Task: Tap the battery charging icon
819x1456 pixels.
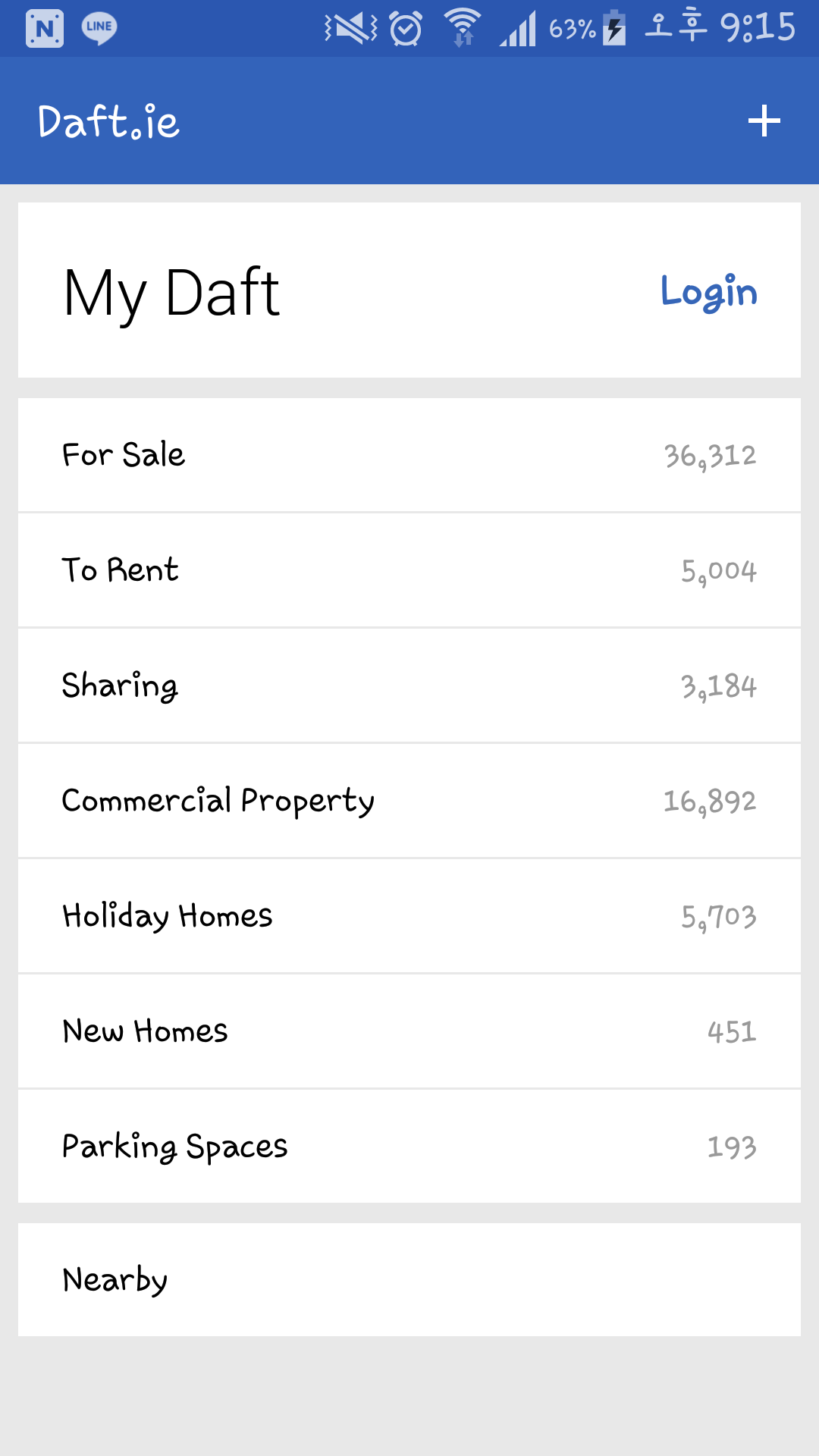Action: pos(614,28)
